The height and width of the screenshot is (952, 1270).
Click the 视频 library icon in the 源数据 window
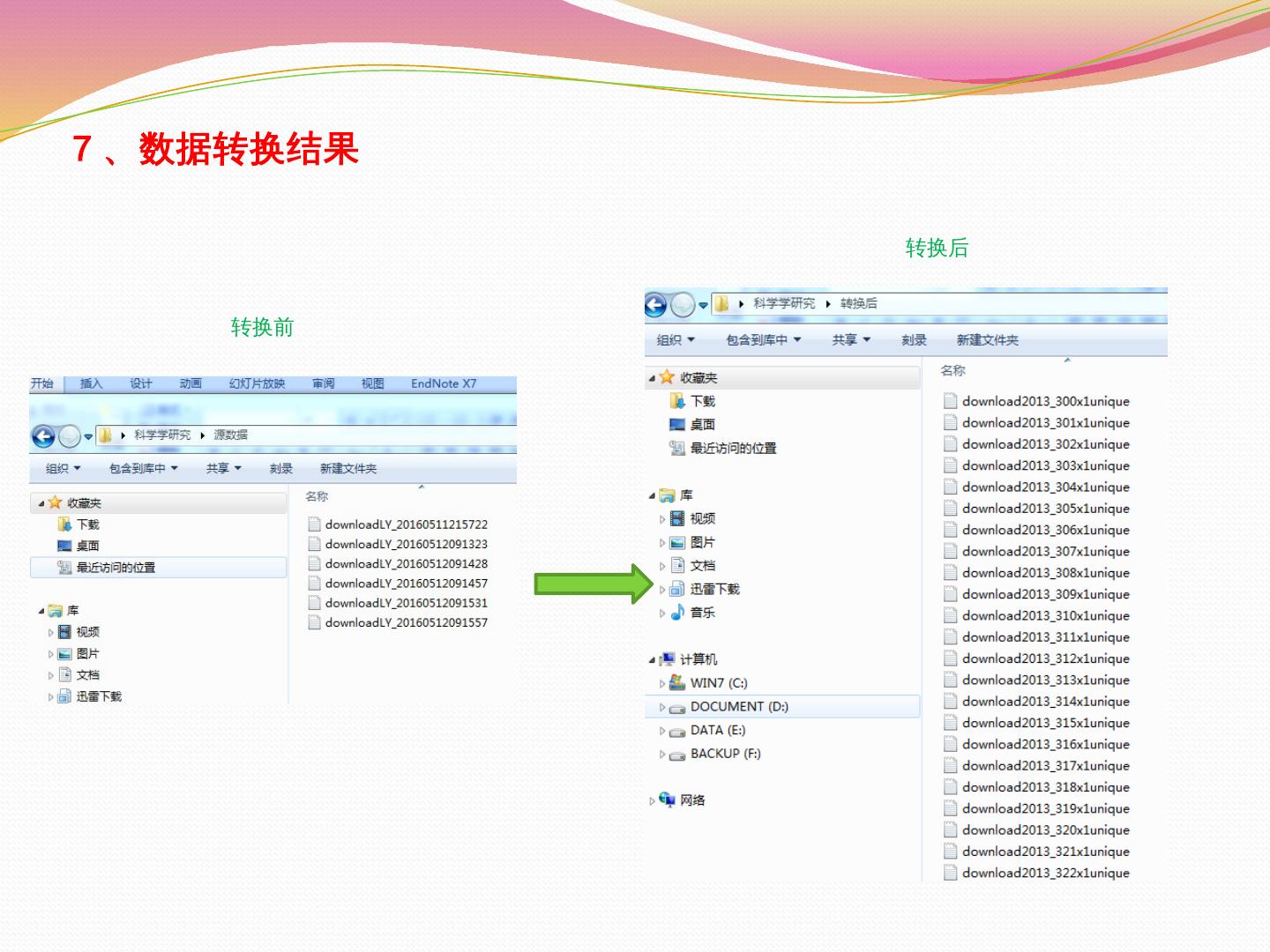click(x=64, y=632)
